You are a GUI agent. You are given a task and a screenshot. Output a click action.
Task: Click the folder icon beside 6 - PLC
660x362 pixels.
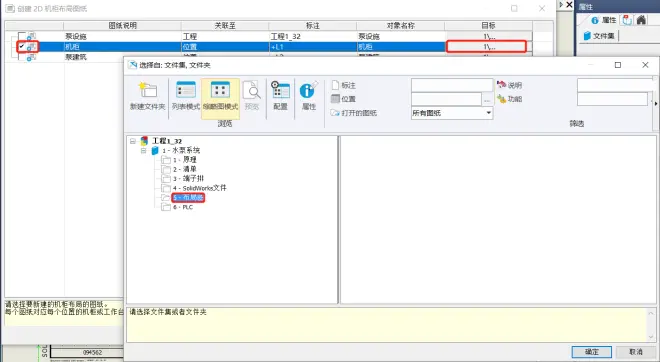[166, 207]
